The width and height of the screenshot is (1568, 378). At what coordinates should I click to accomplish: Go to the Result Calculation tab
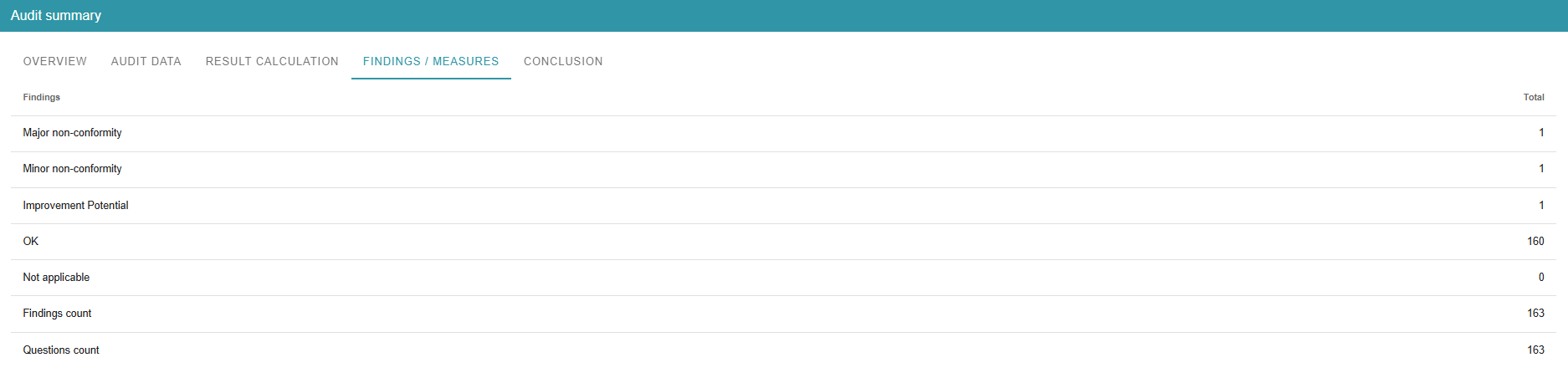[272, 61]
